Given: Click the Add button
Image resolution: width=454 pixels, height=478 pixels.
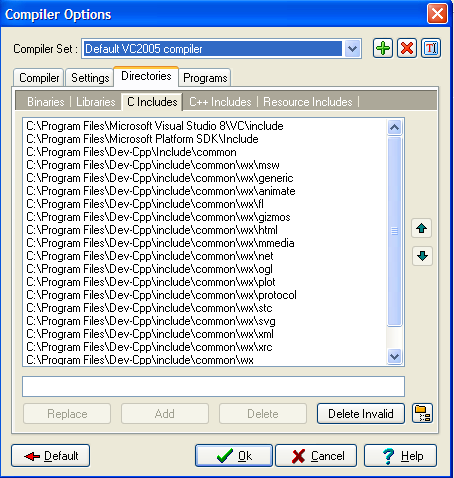Looking at the screenshot, I should click(165, 414).
